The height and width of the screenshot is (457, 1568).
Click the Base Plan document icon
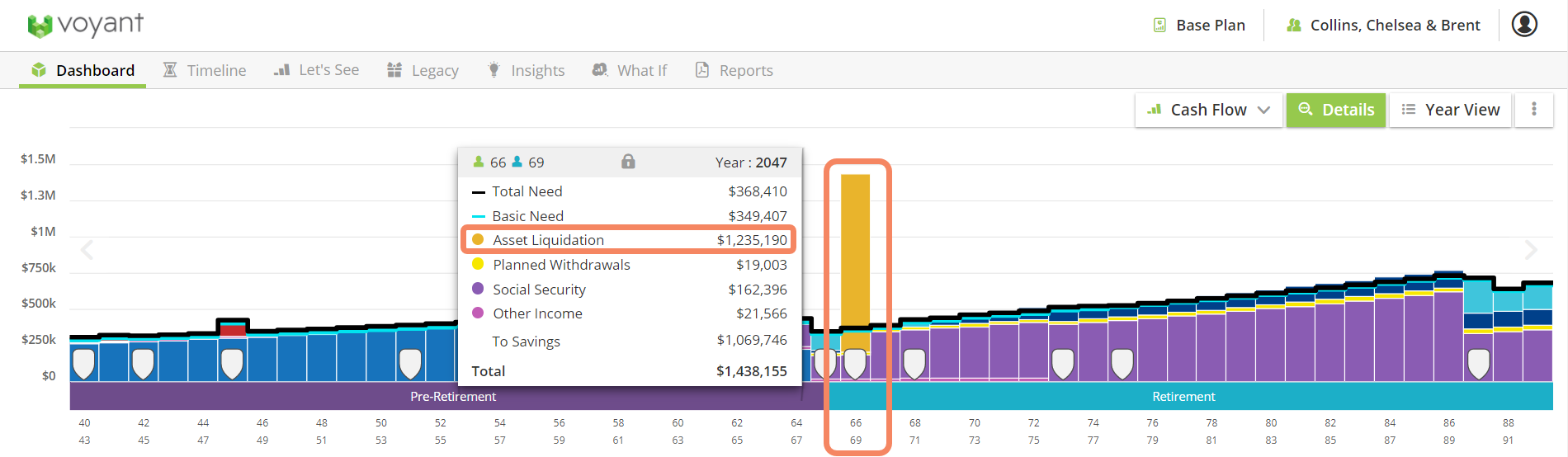(x=1159, y=26)
